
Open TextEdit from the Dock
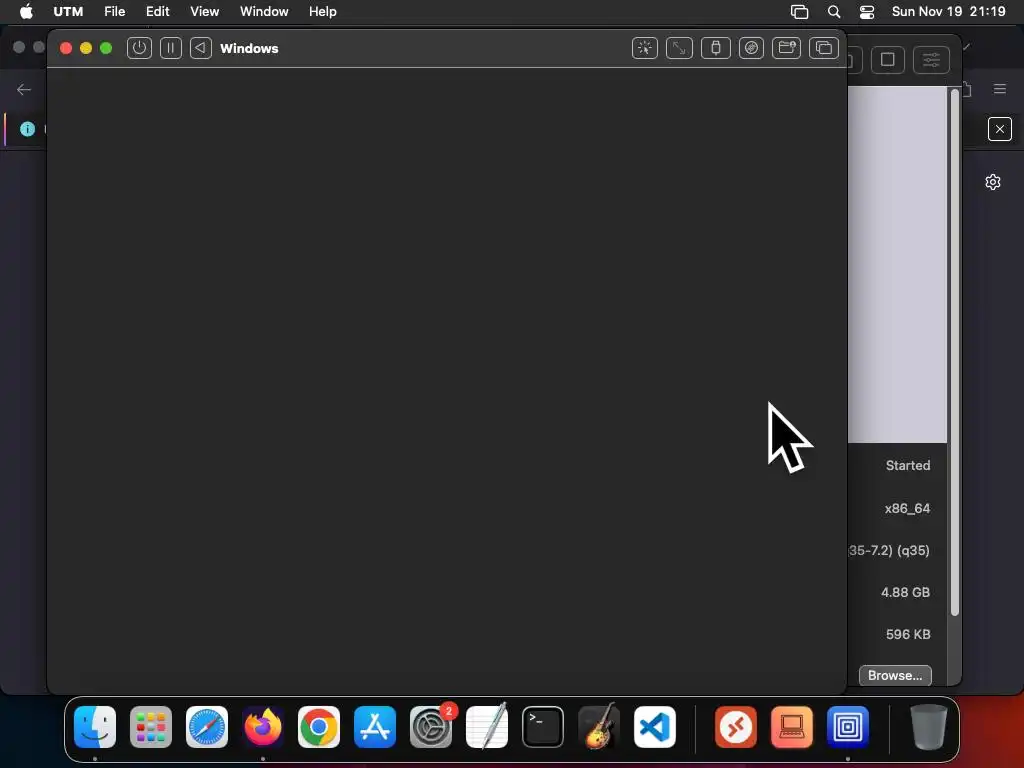tap(487, 727)
